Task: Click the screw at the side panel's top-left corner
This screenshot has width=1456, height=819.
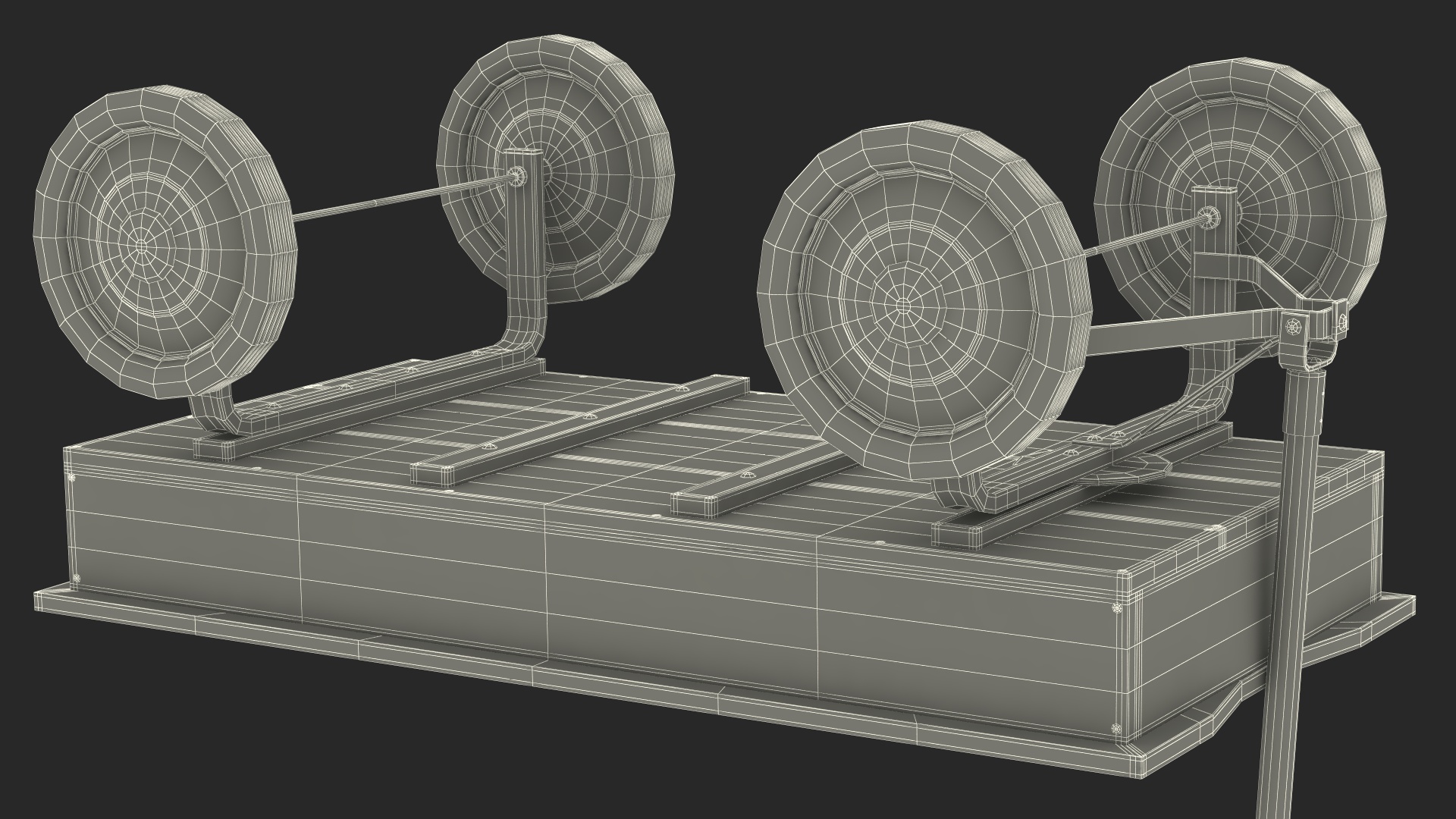Action: click(x=72, y=479)
